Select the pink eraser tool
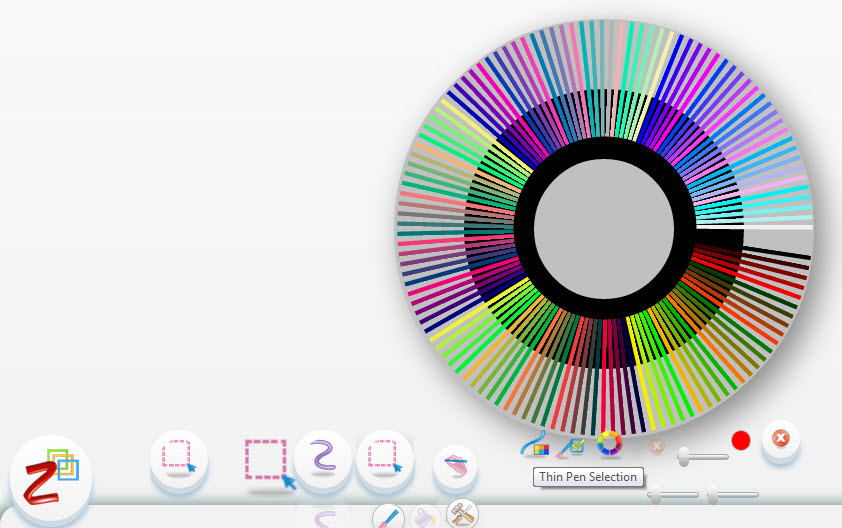This screenshot has width=842, height=528. coord(455,465)
